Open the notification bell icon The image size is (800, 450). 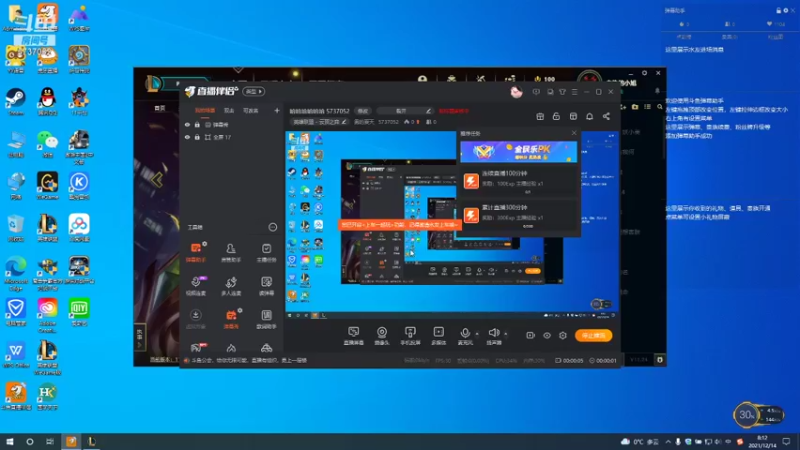coord(589,116)
